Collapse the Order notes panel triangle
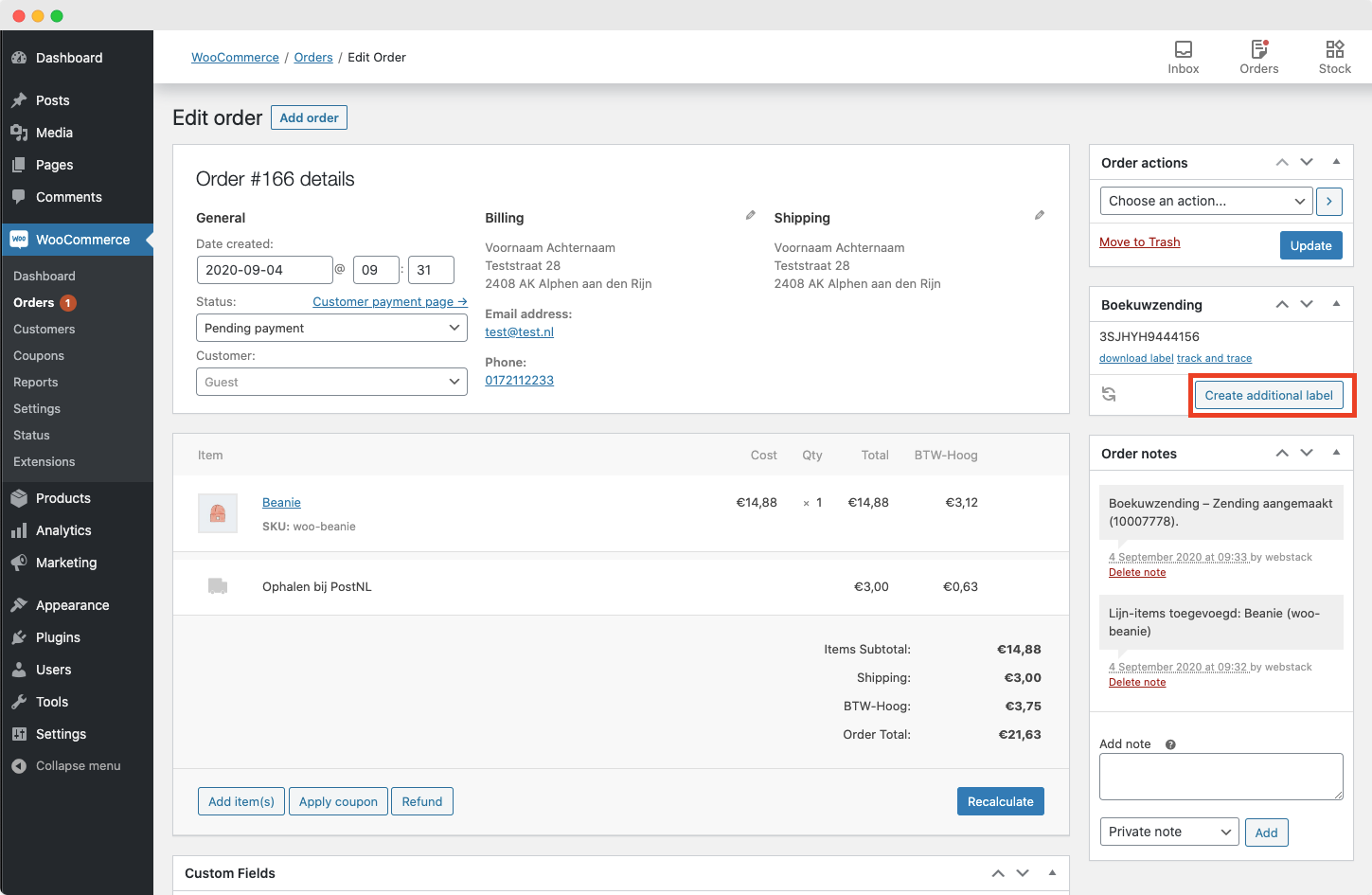 point(1336,453)
